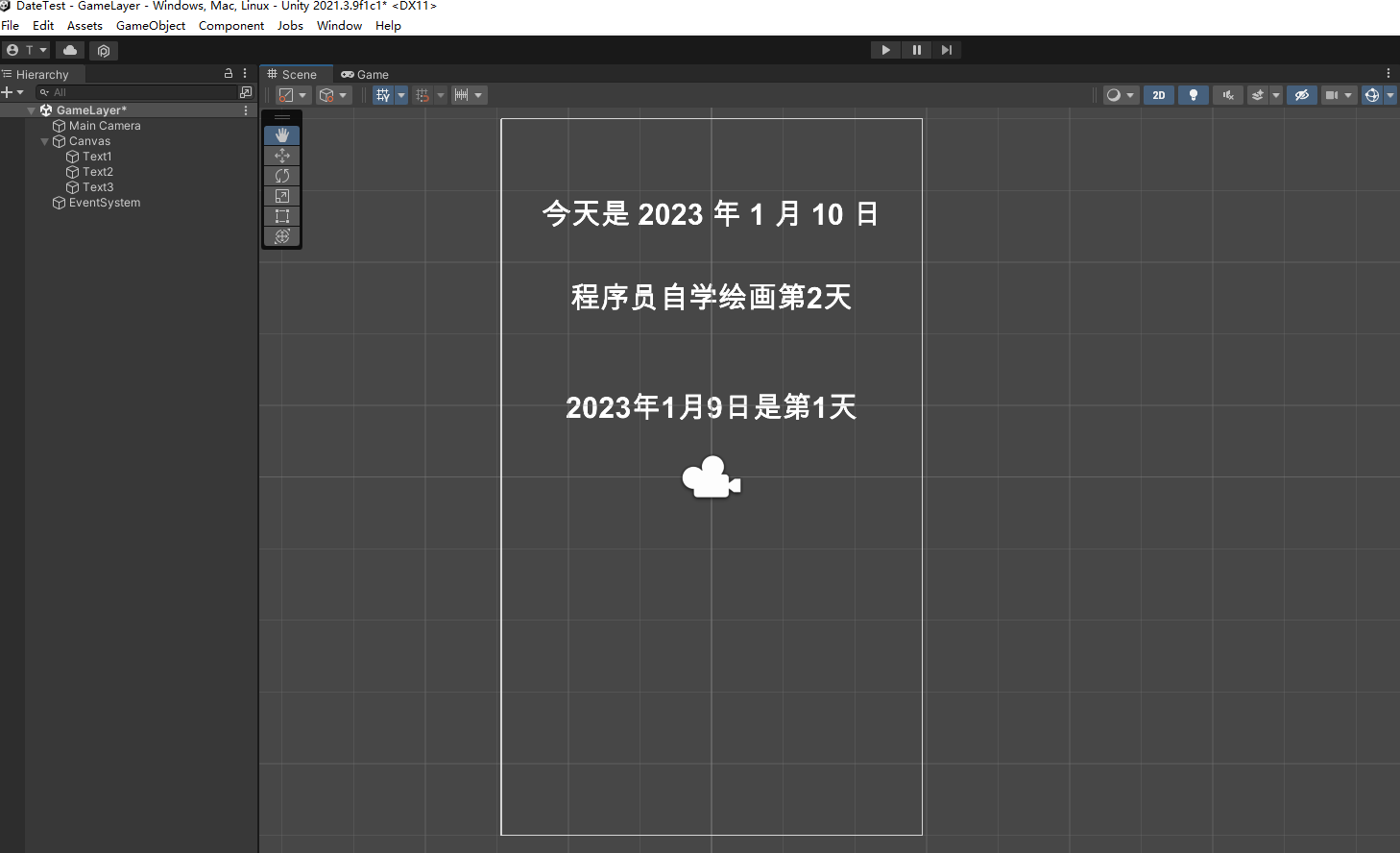Select the Hand pan tool

(281, 134)
